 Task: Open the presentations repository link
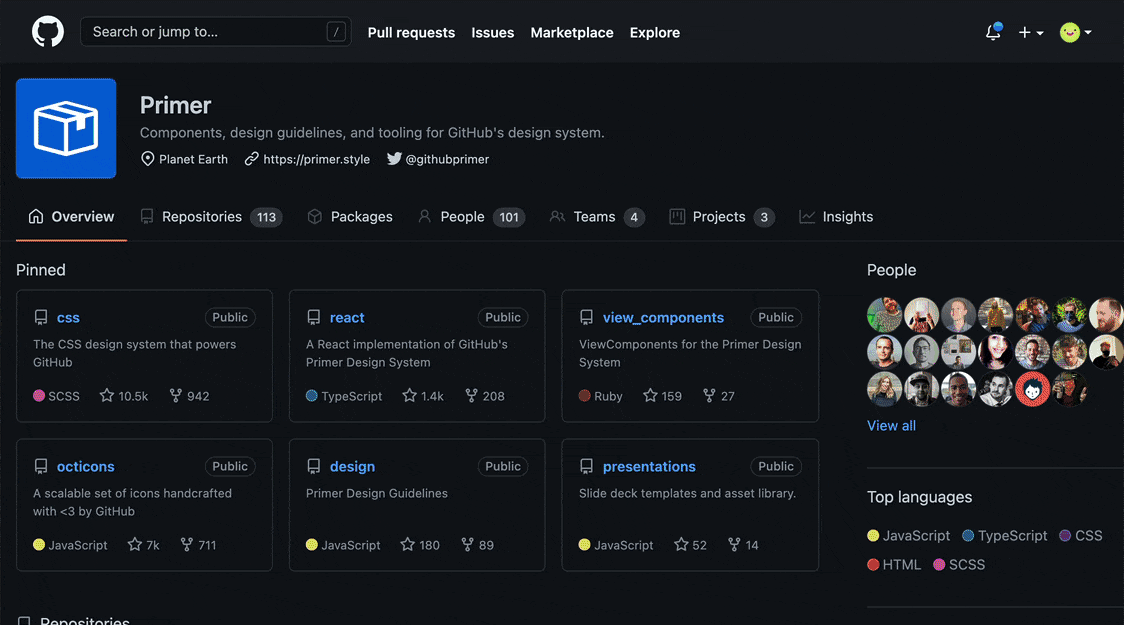click(649, 467)
